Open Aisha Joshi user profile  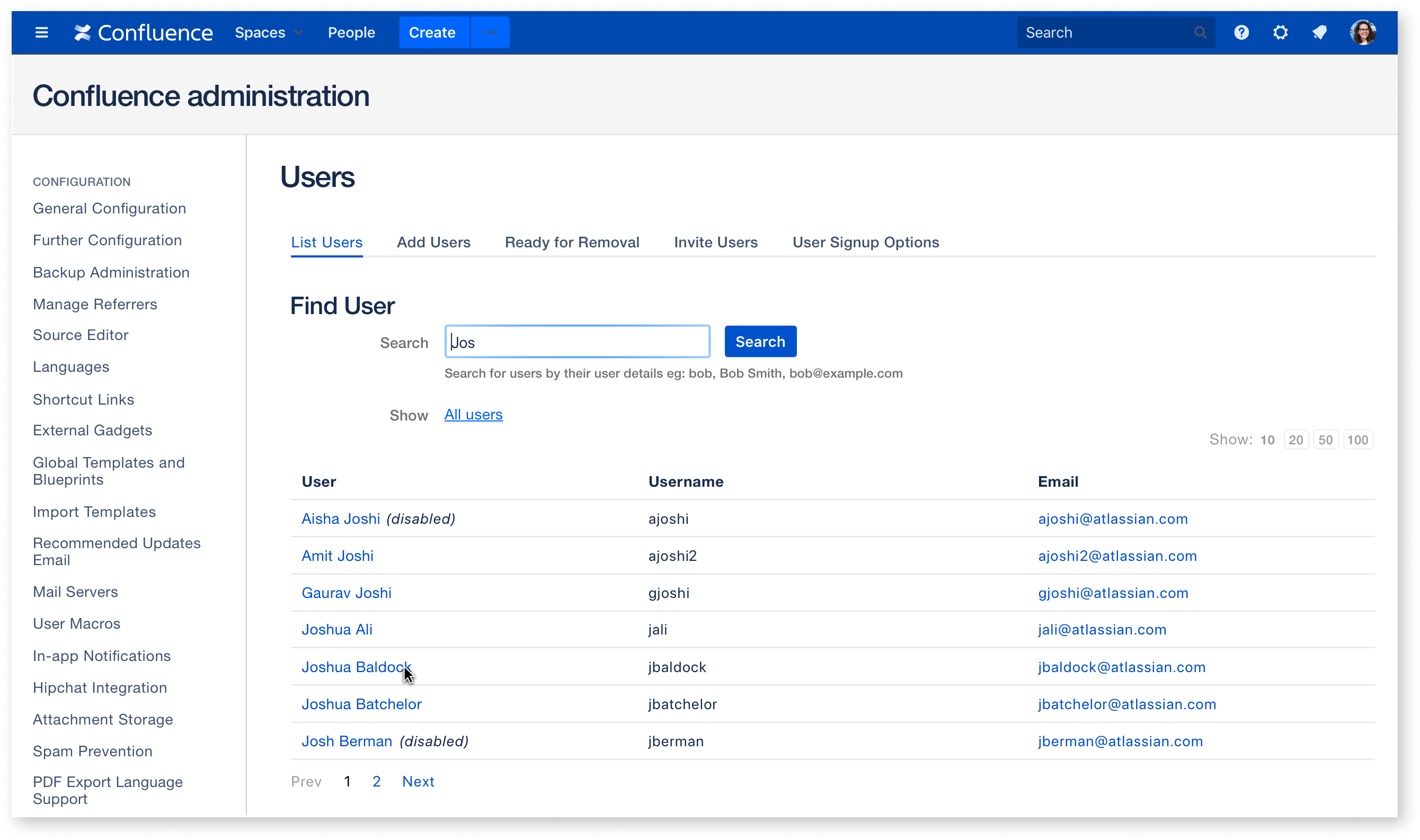point(341,519)
